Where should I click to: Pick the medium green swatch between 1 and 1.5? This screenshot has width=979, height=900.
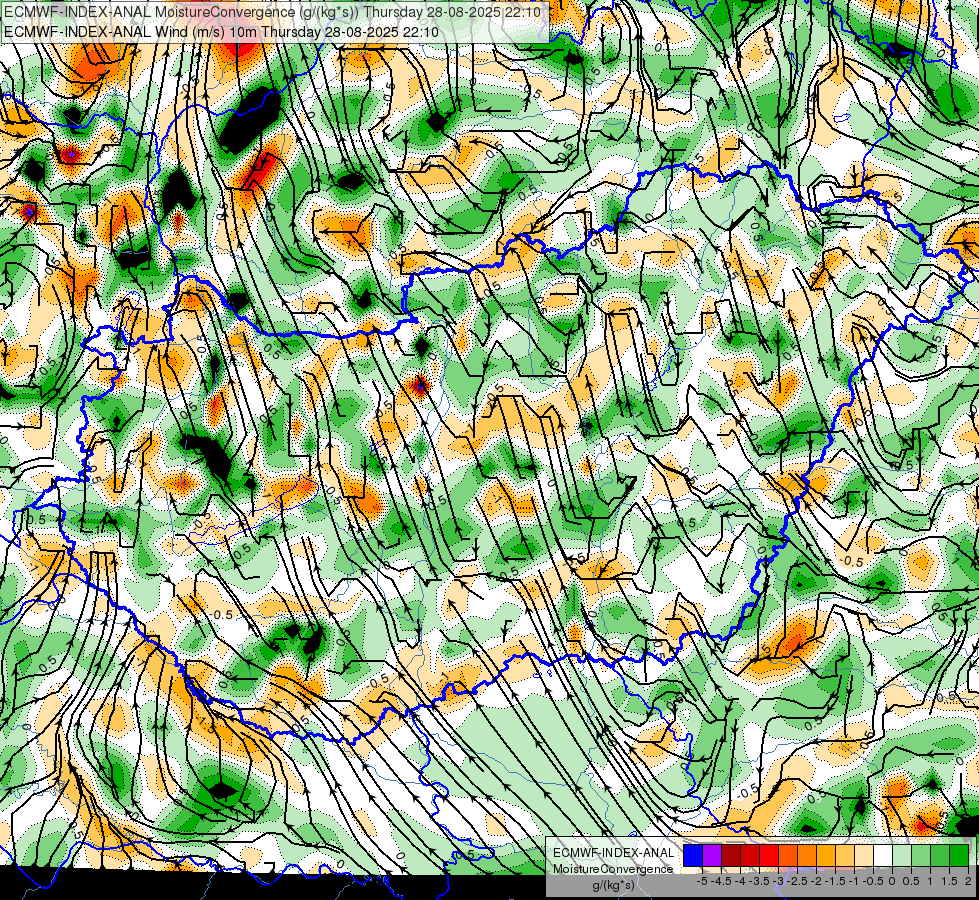940,855
